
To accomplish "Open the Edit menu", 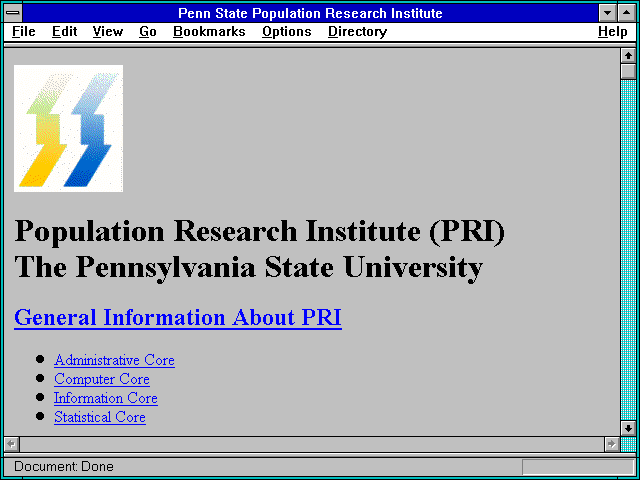I will coord(64,32).
